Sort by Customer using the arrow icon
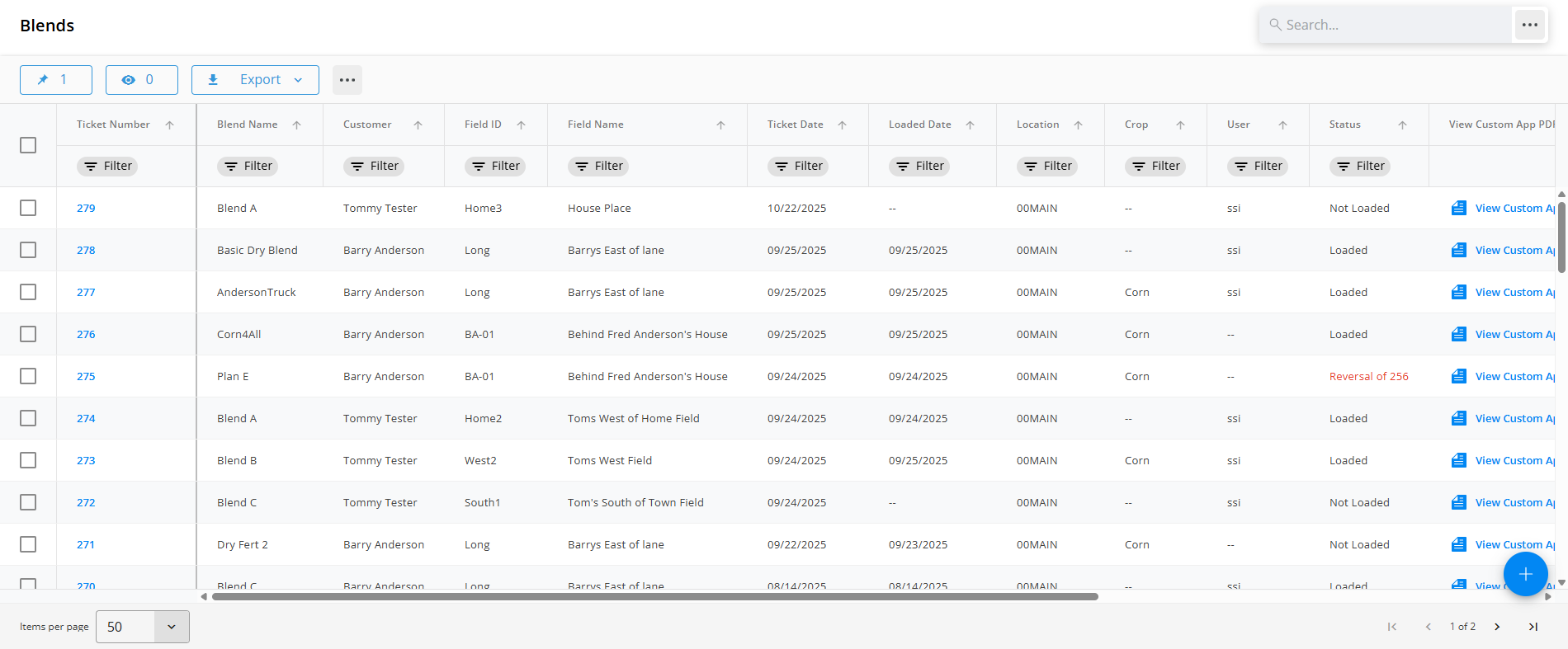Viewport: 1568px width, 649px height. click(x=418, y=125)
